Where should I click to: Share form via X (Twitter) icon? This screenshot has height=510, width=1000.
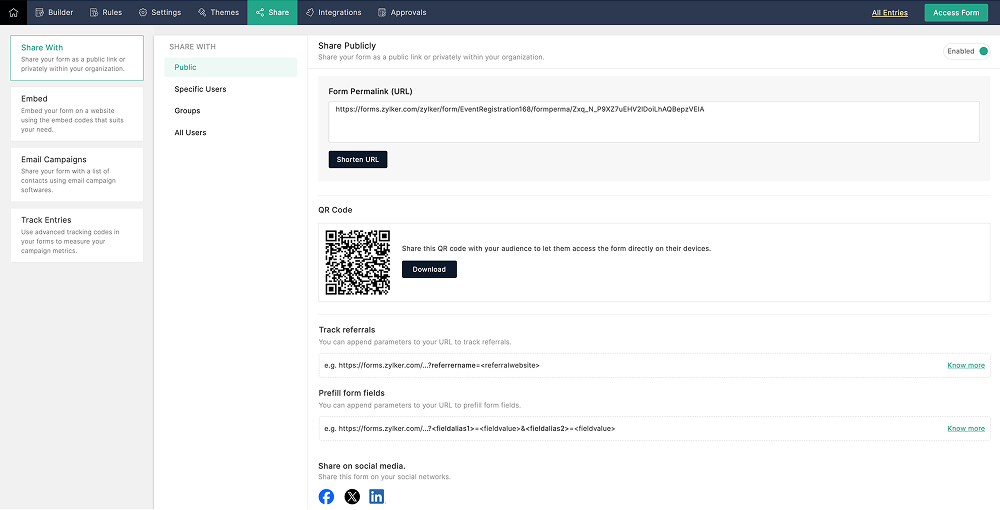coord(352,496)
